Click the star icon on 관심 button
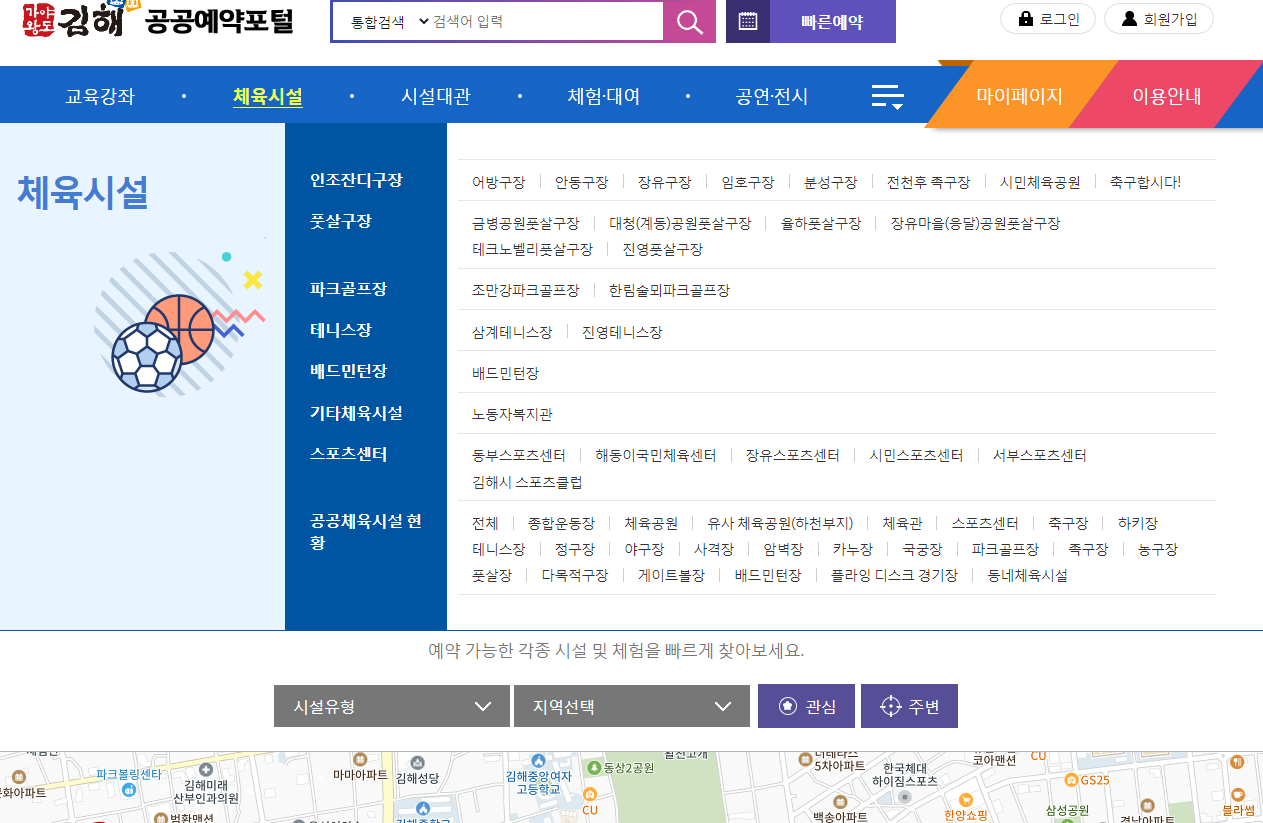The width and height of the screenshot is (1263, 823). tap(789, 706)
